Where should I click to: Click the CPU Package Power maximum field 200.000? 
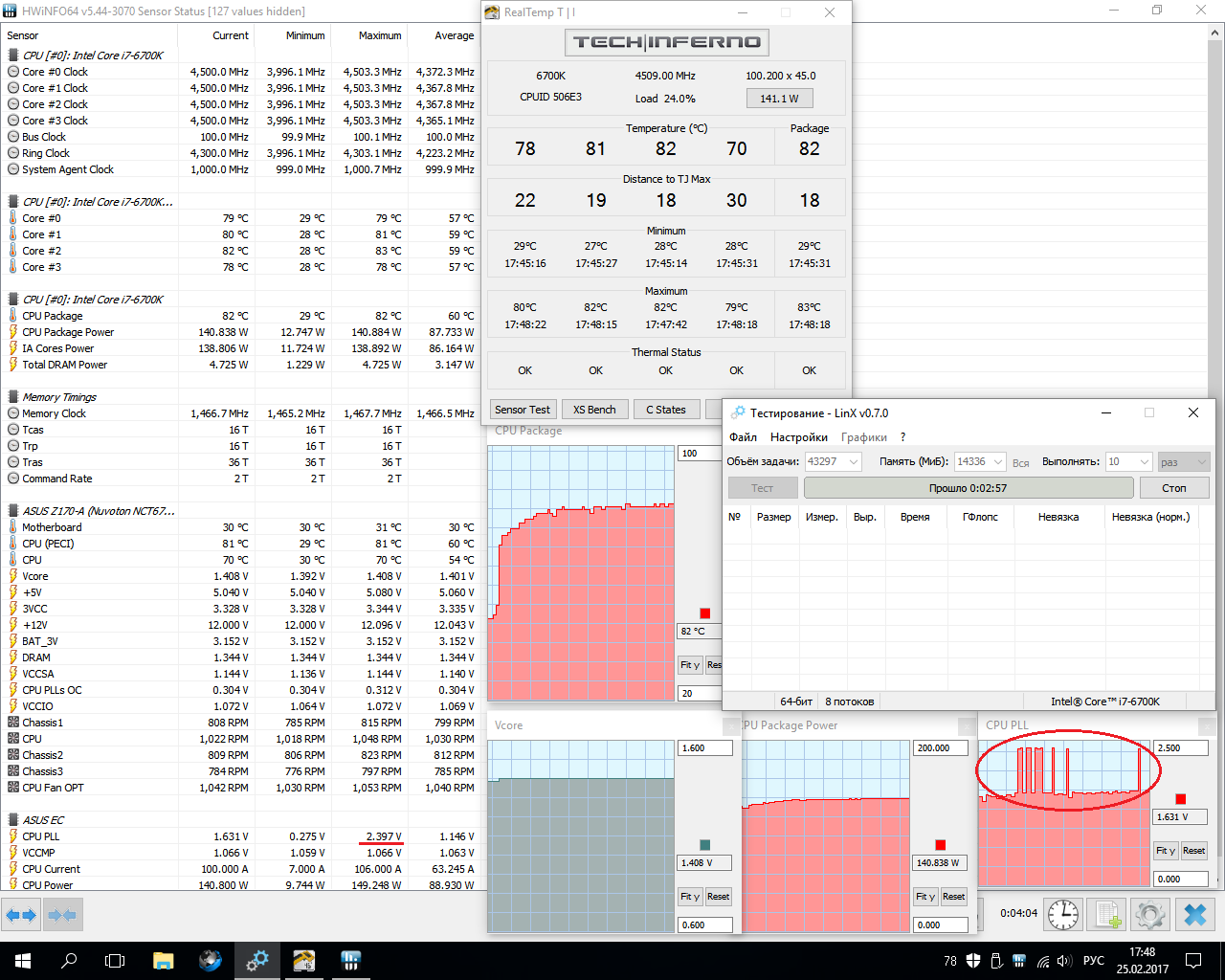click(941, 748)
